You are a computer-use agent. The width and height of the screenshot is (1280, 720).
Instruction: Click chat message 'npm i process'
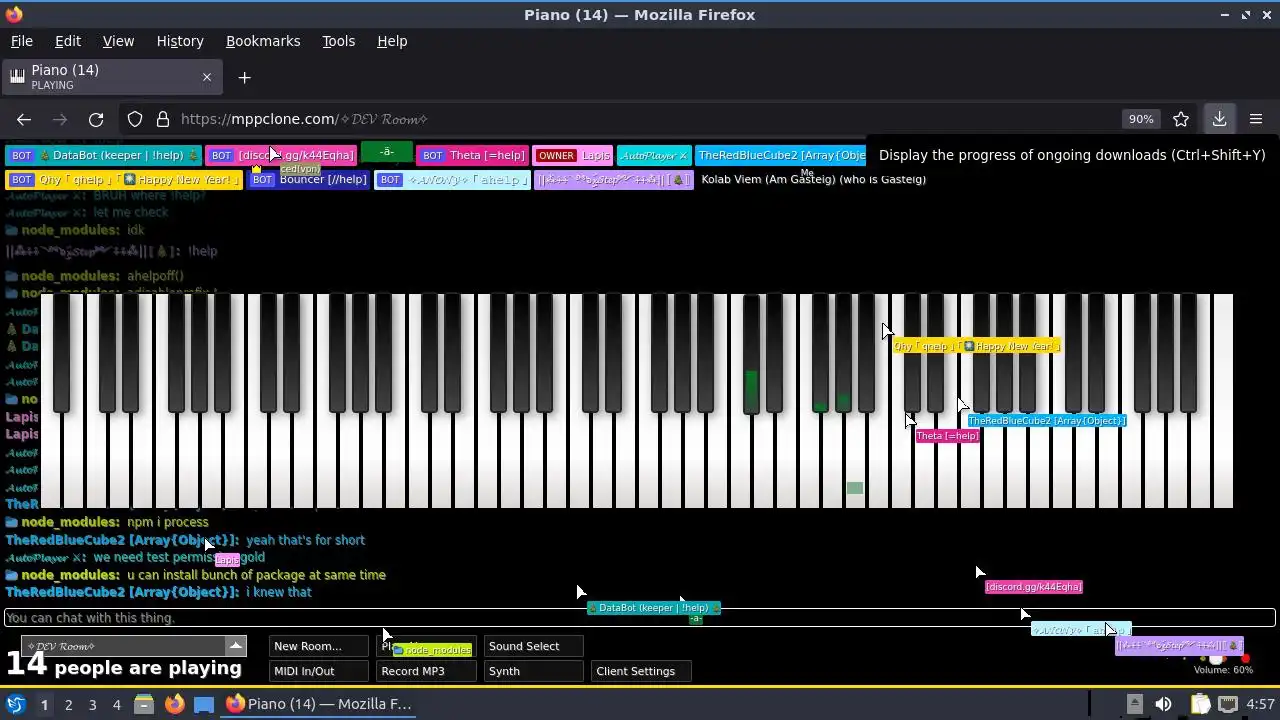coord(168,522)
